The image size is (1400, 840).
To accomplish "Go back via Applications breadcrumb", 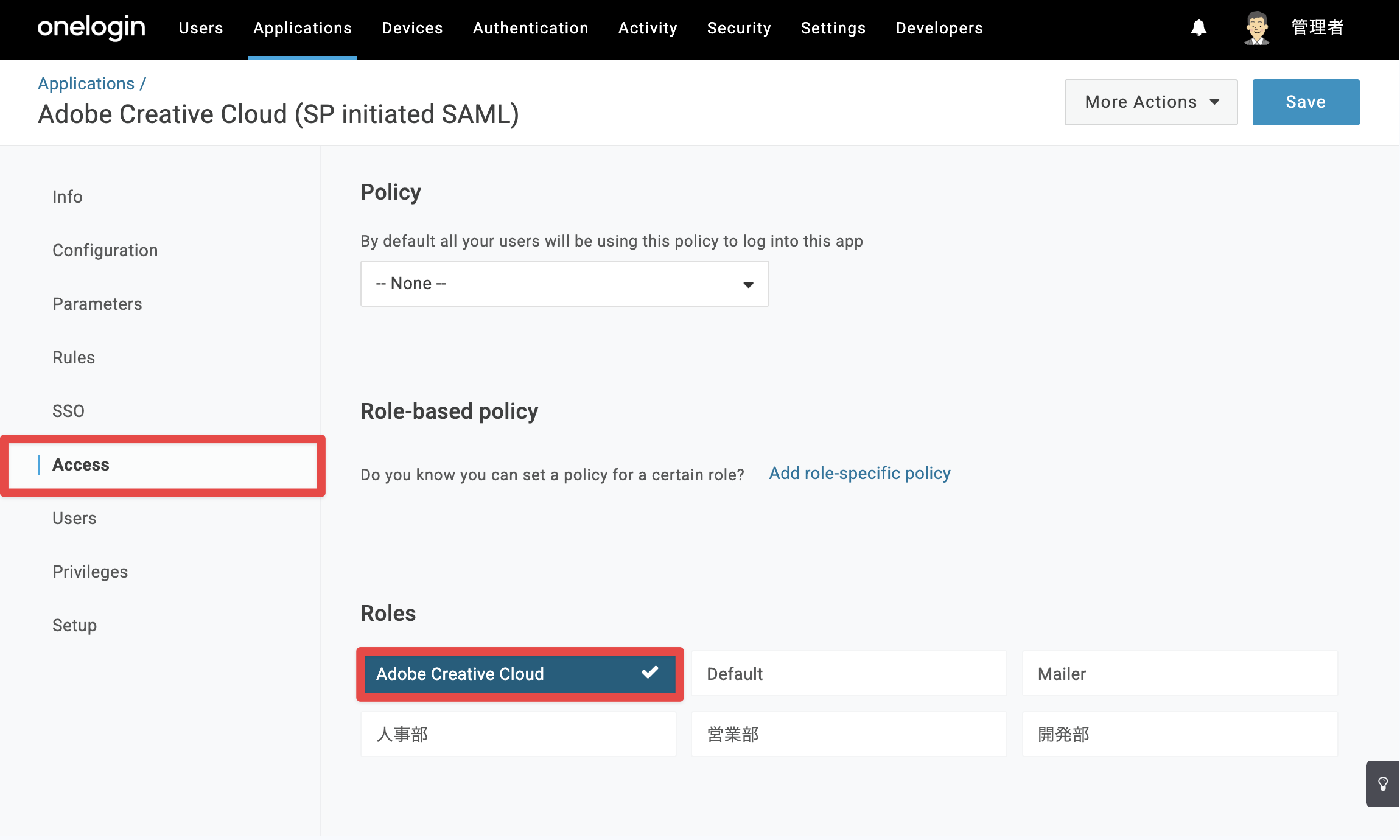I will tap(86, 83).
